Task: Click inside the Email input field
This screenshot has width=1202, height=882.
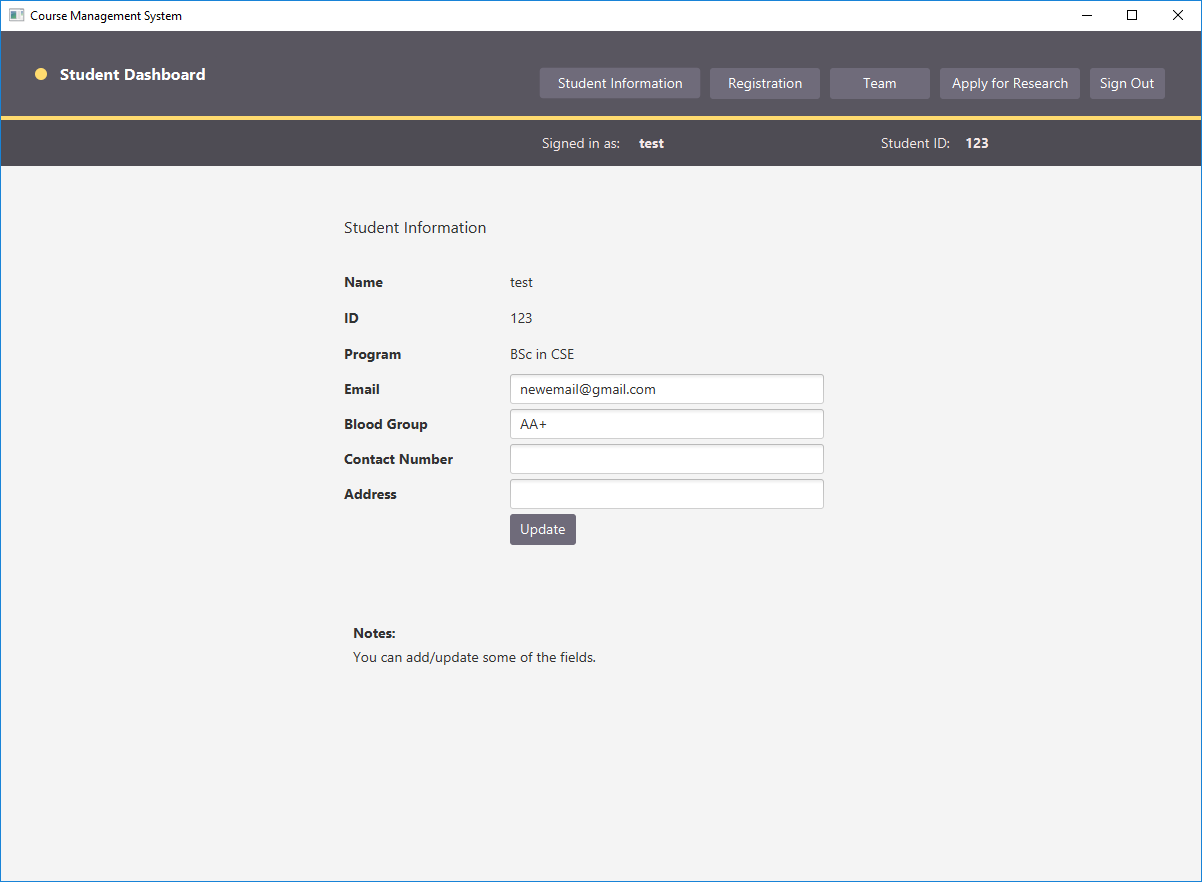Action: pos(666,389)
